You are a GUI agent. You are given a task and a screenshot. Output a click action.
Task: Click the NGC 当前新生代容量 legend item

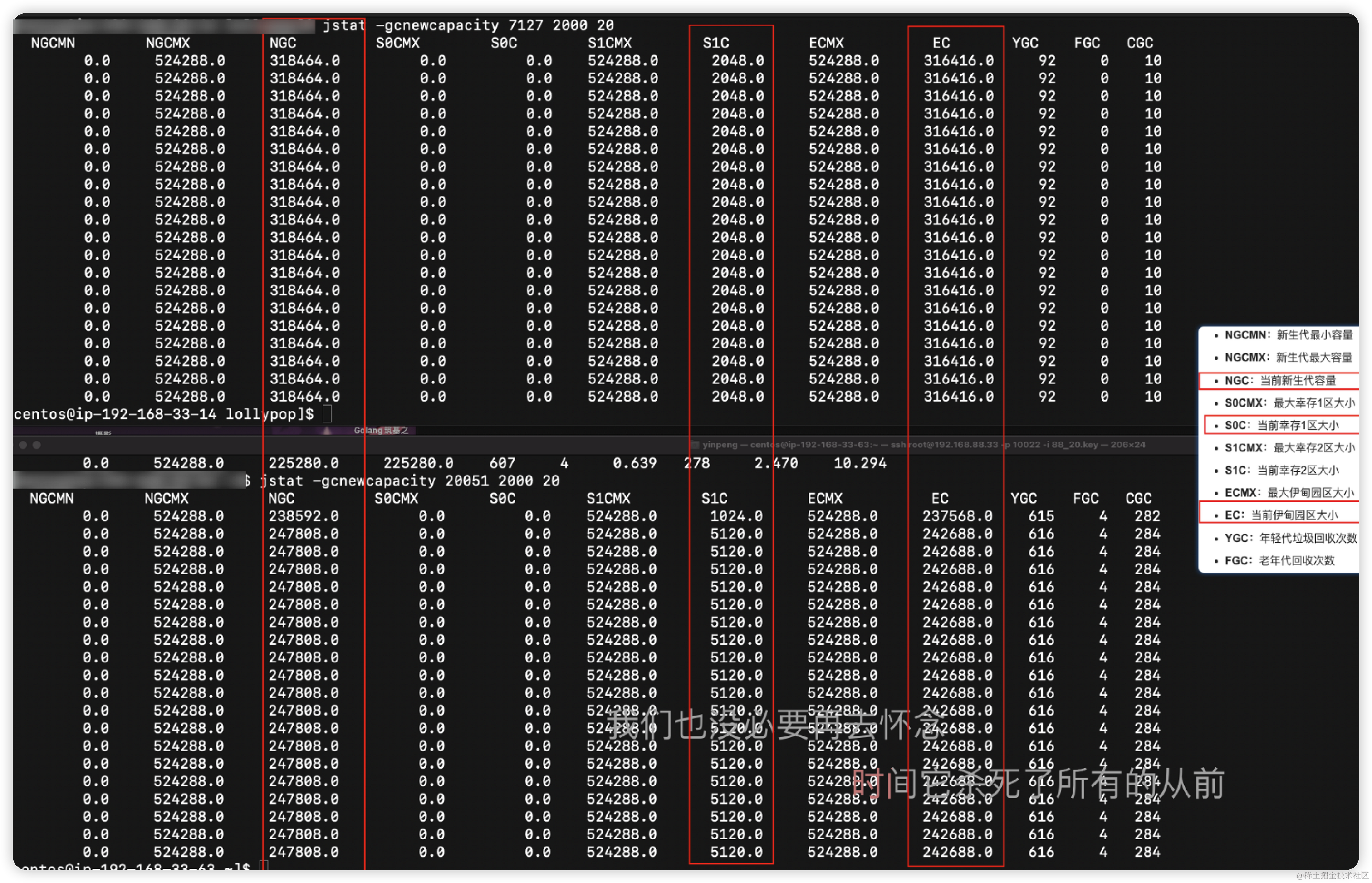tap(1280, 381)
